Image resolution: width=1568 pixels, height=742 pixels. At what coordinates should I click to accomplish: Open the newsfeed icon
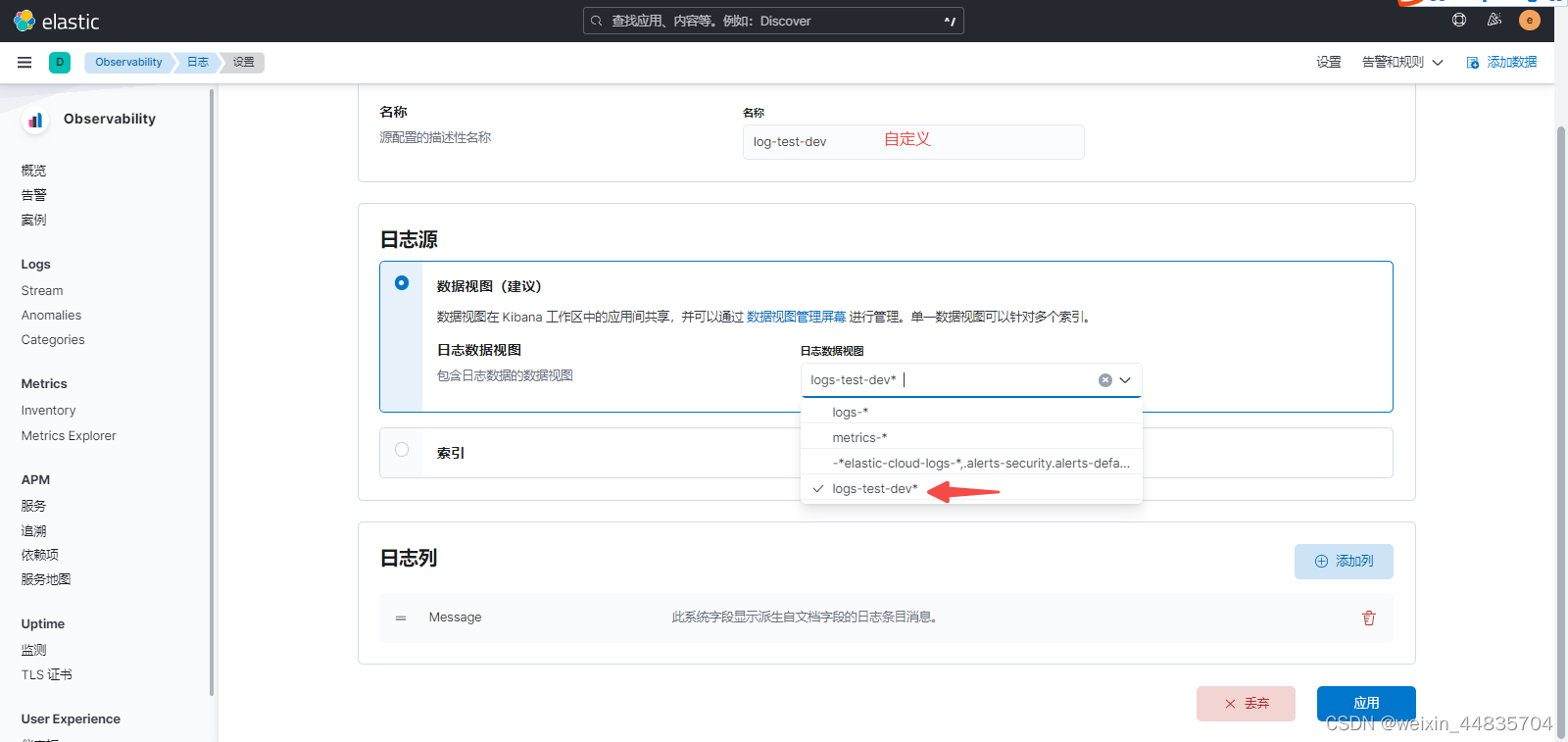(1494, 20)
